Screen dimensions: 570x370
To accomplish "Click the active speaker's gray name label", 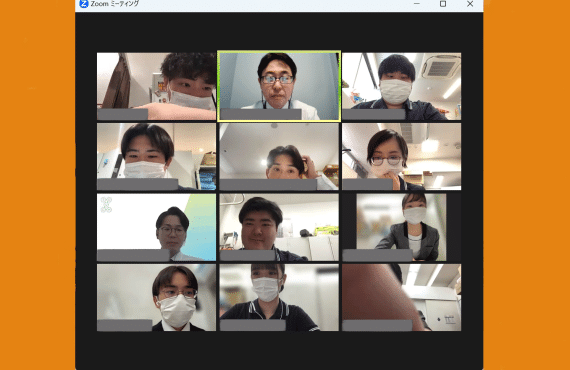I will coord(261,114).
